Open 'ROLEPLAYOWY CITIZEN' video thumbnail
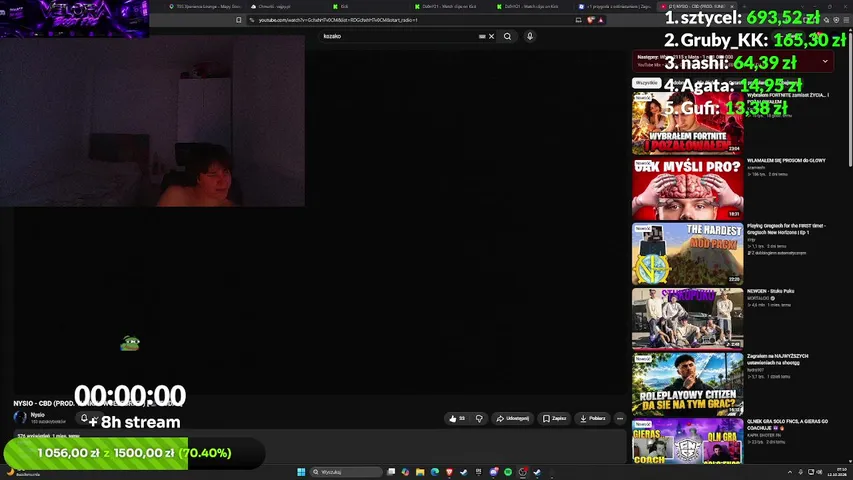The width and height of the screenshot is (853, 480). tap(688, 384)
